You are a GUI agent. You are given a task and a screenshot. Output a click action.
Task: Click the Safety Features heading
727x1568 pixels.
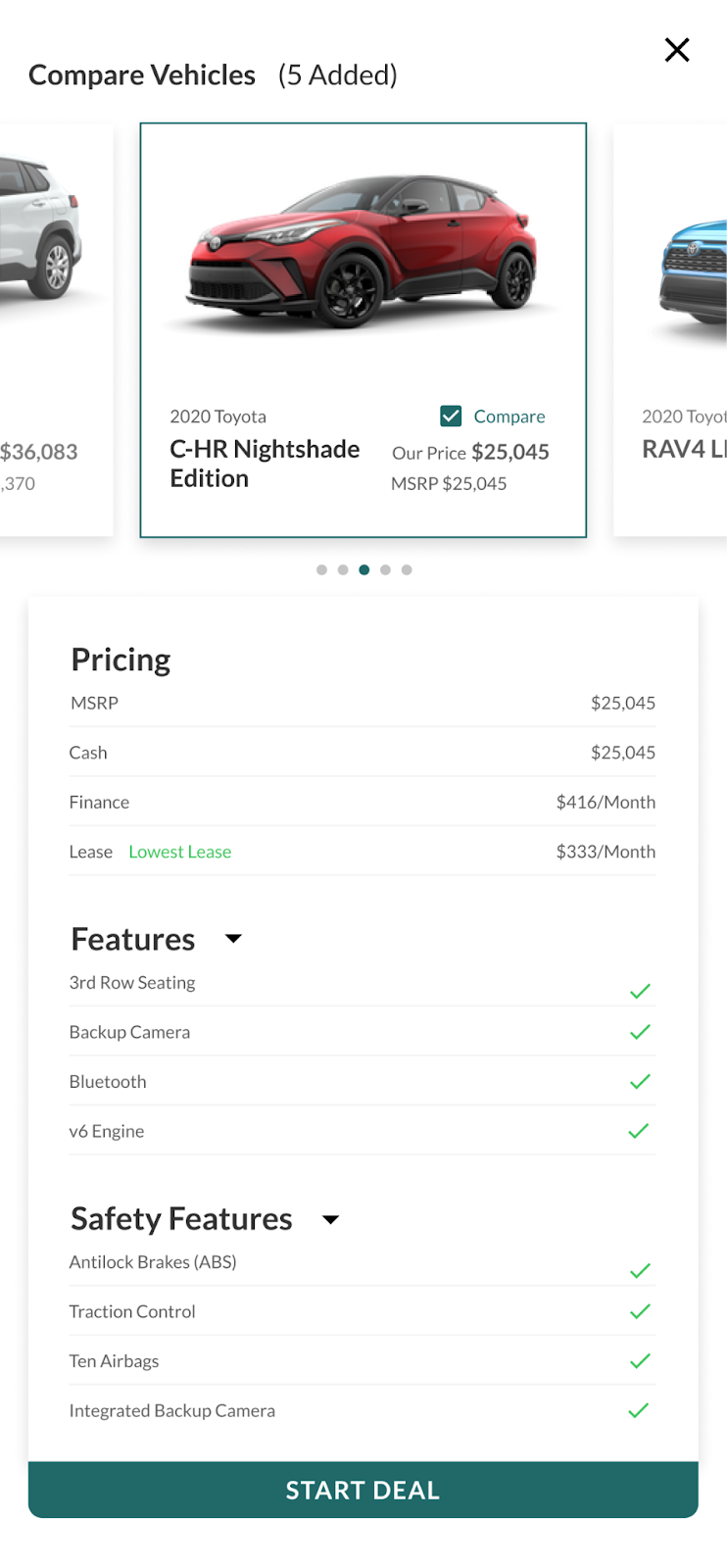pos(181,1218)
